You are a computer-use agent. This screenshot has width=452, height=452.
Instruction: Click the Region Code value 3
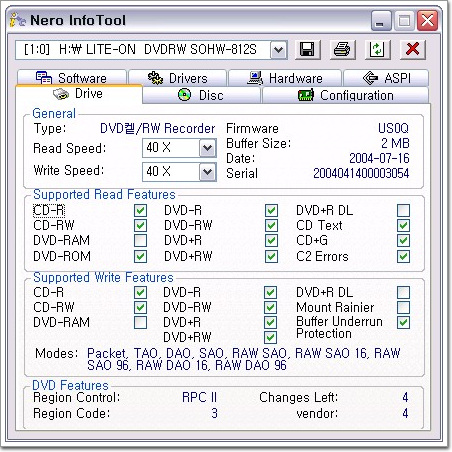214,413
